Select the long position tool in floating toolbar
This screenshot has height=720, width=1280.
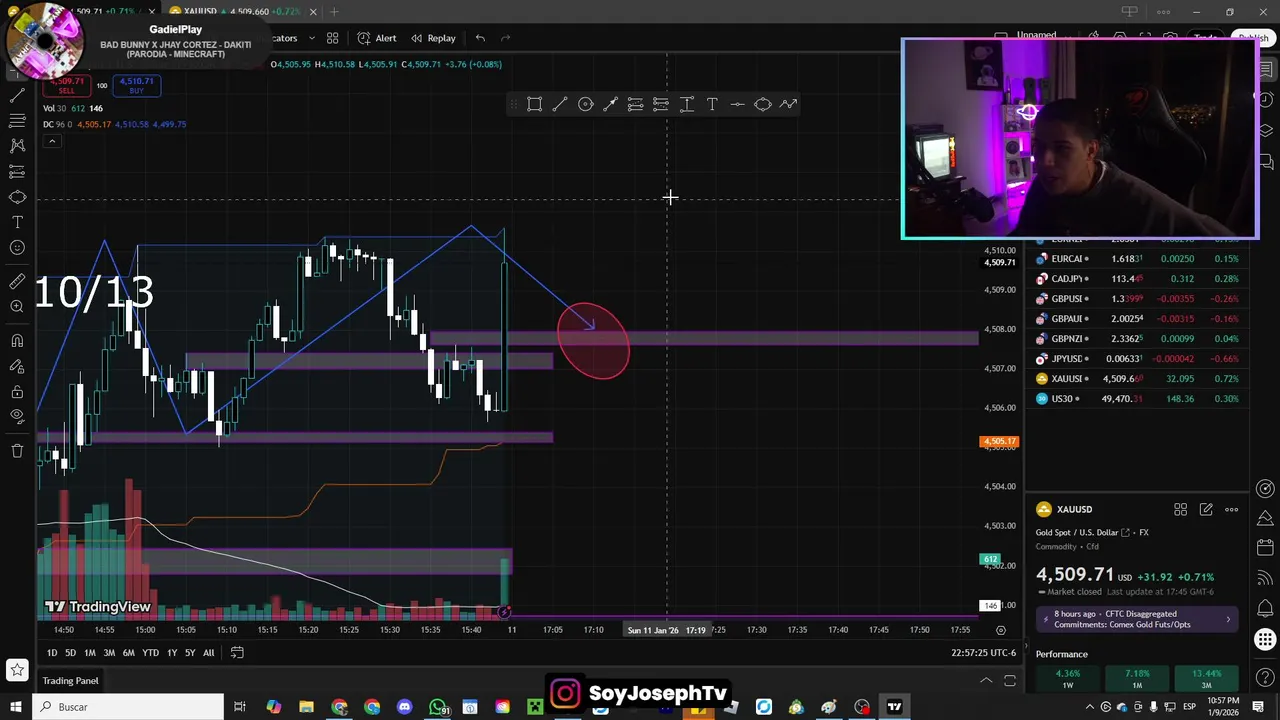point(636,104)
